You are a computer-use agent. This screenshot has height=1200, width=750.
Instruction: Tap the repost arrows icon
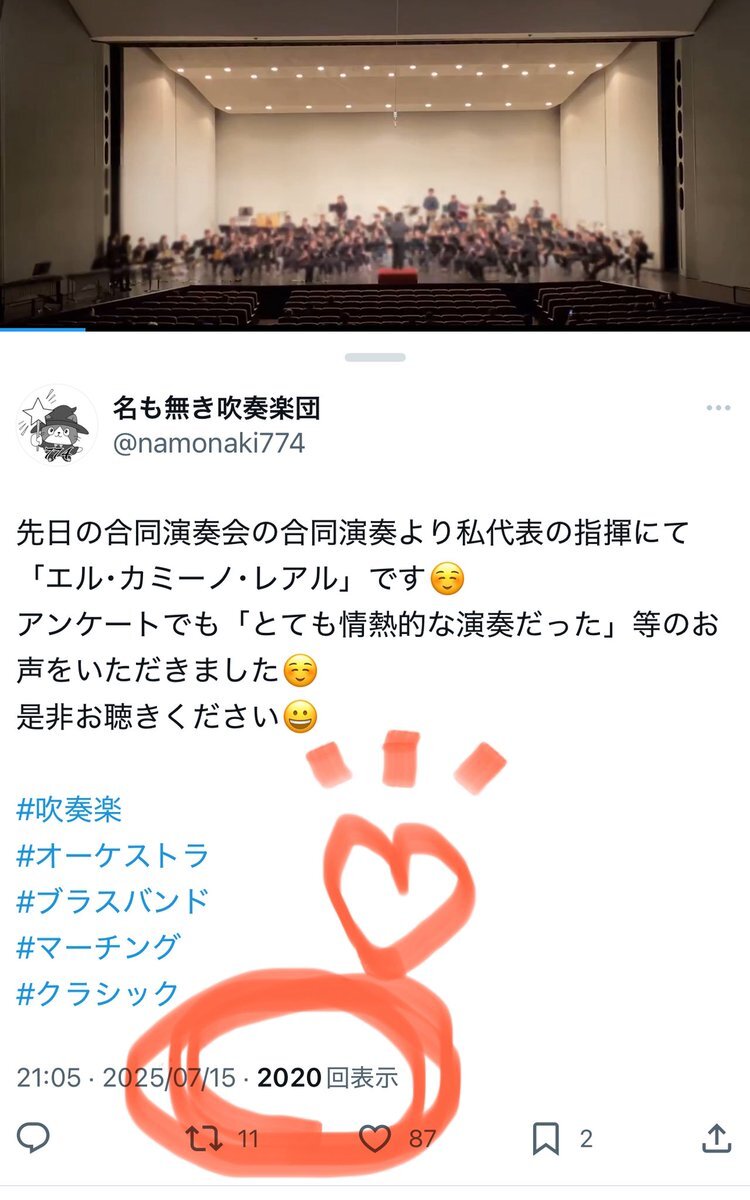pos(205,1138)
